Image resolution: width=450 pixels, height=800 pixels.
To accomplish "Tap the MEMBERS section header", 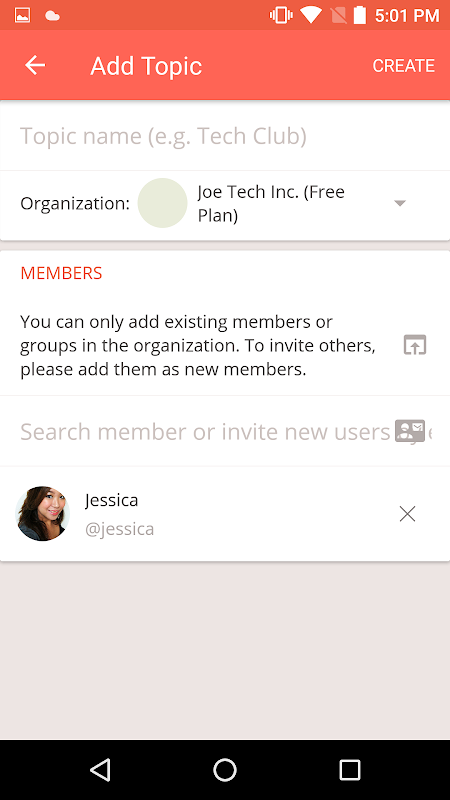I will 61,273.
